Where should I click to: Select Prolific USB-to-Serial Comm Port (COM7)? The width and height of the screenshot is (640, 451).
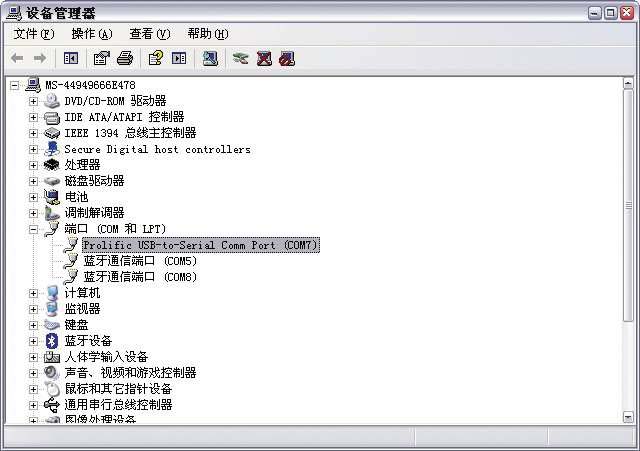[200, 245]
